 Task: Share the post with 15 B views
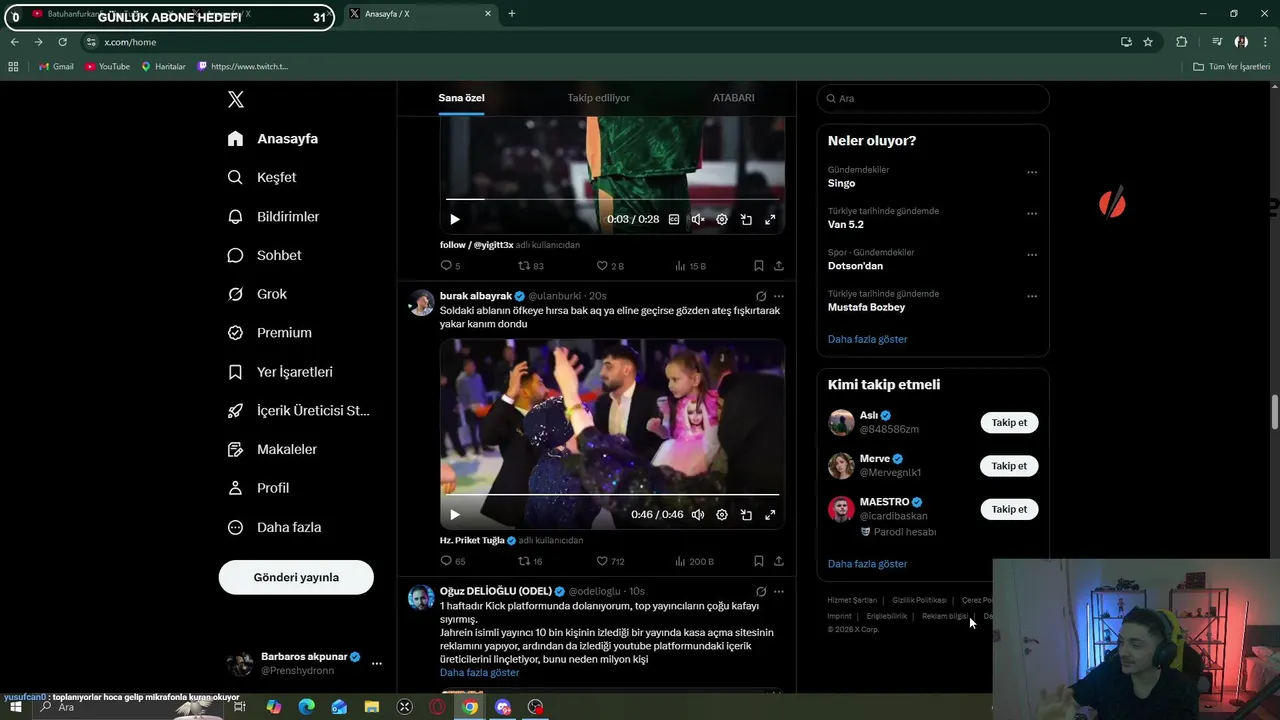(778, 266)
